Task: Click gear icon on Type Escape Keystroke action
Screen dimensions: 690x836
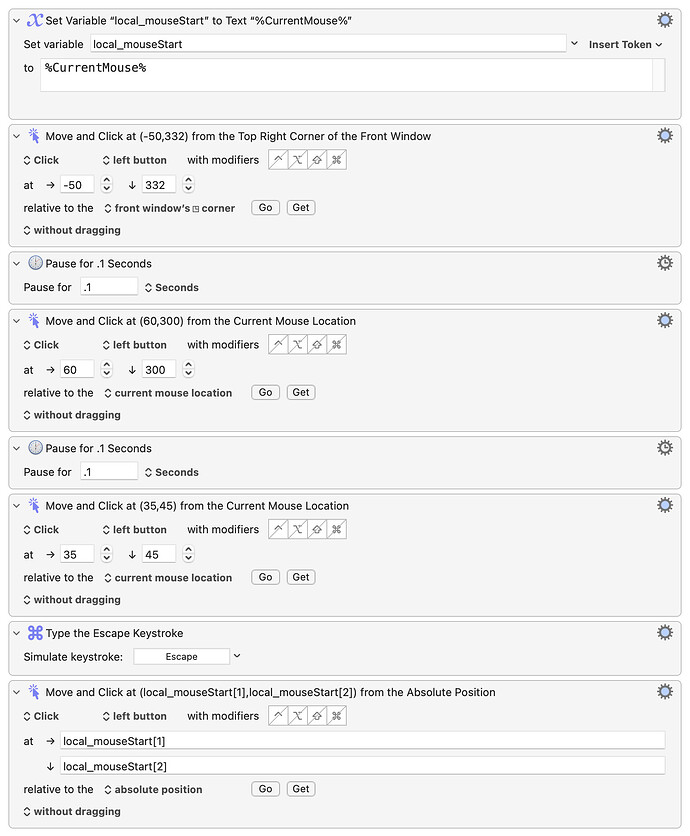Action: click(x=664, y=633)
